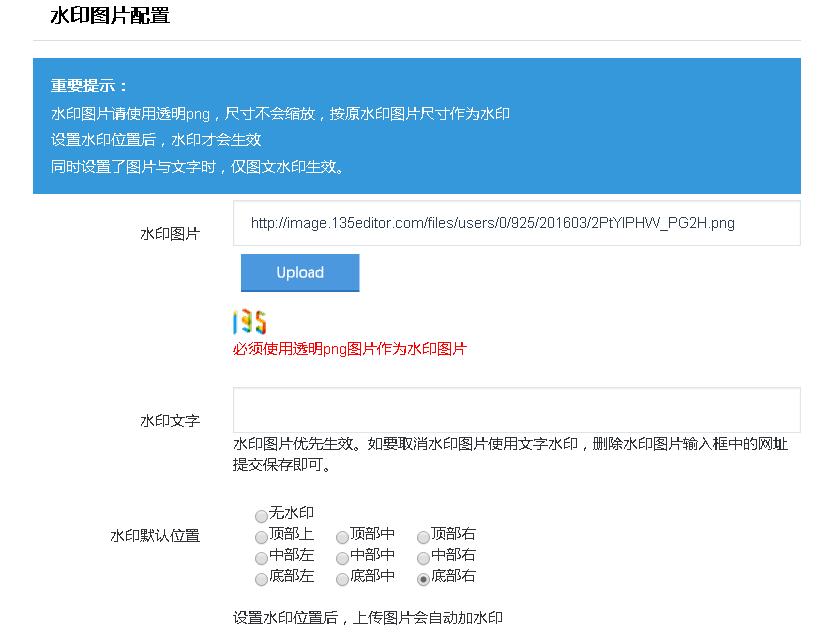This screenshot has height=635, width=838.
Task: Click the watermark image URL input field
Action: click(x=516, y=222)
